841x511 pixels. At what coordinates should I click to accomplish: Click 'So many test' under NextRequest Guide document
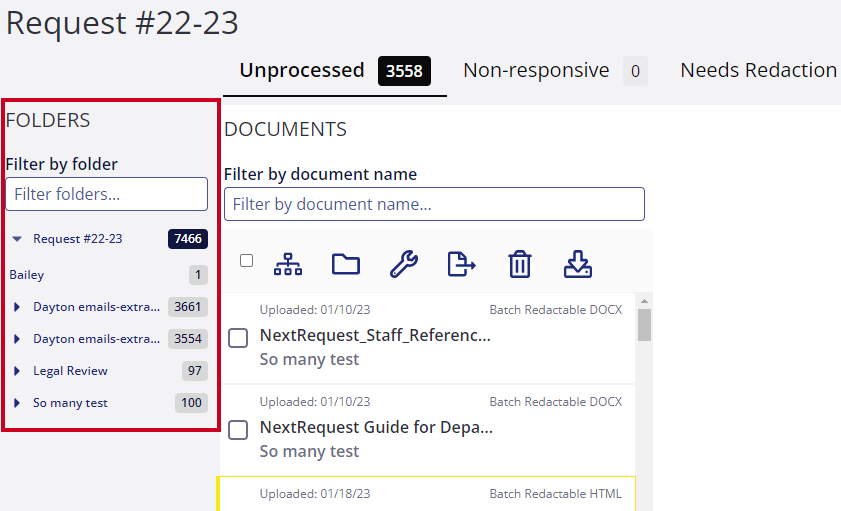click(309, 451)
